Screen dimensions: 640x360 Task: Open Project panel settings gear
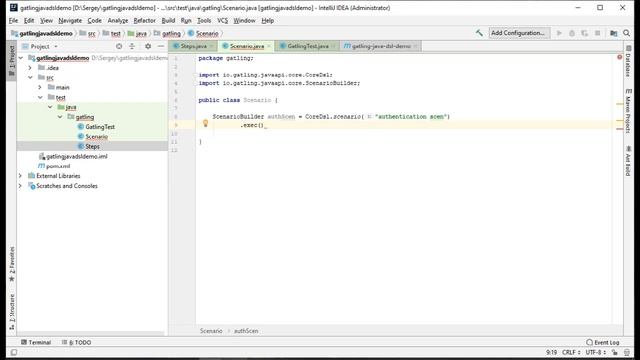click(x=148, y=47)
